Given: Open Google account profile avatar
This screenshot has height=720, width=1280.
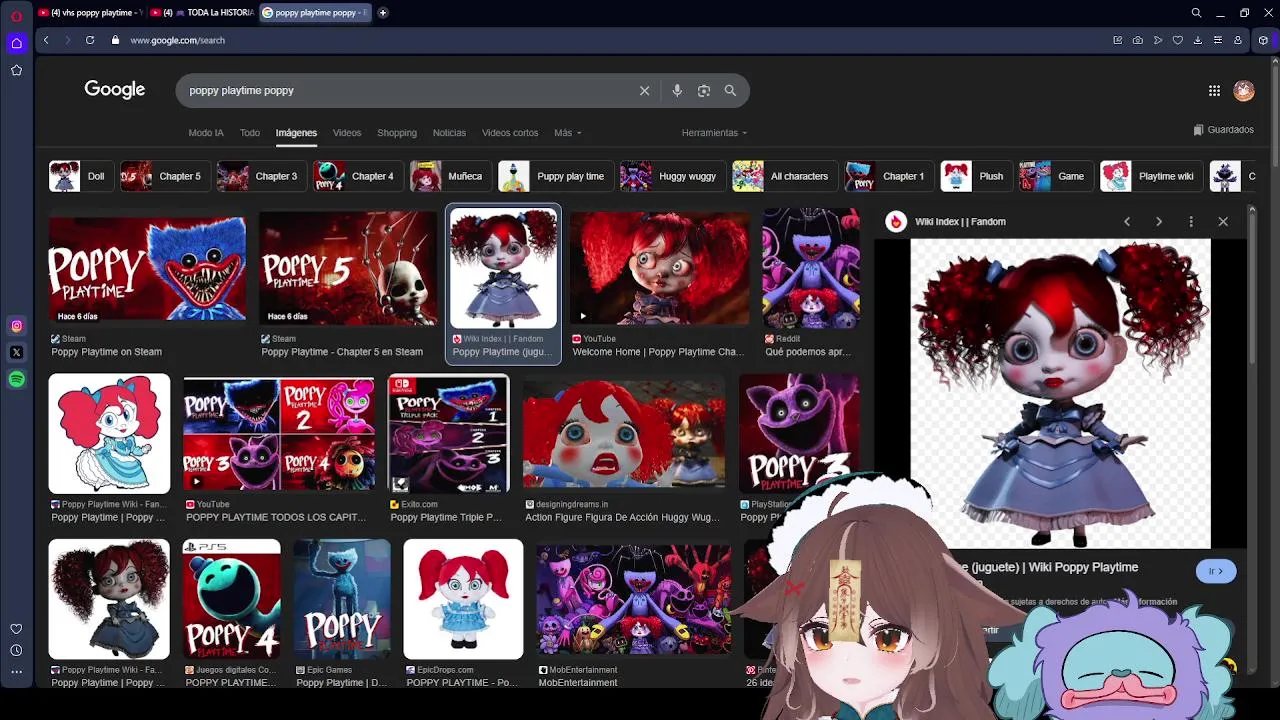Looking at the screenshot, I should pyautogui.click(x=1244, y=90).
